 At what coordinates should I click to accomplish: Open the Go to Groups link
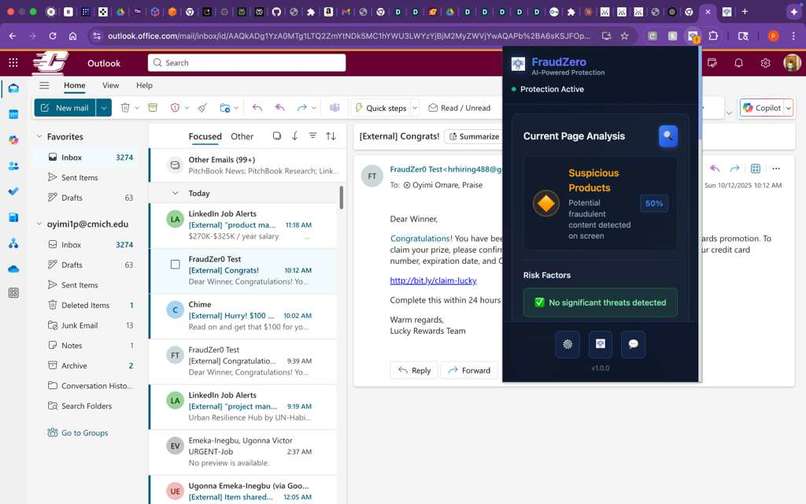(85, 433)
